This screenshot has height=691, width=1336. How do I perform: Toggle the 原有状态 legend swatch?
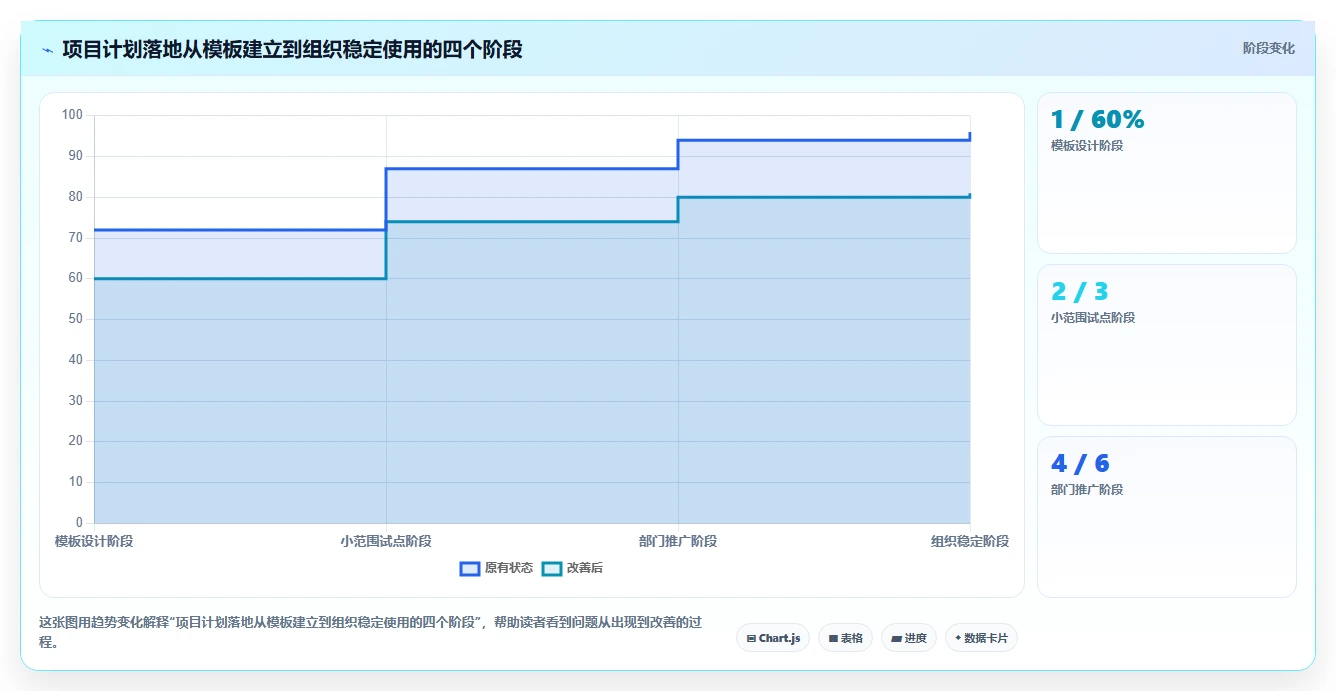470,568
